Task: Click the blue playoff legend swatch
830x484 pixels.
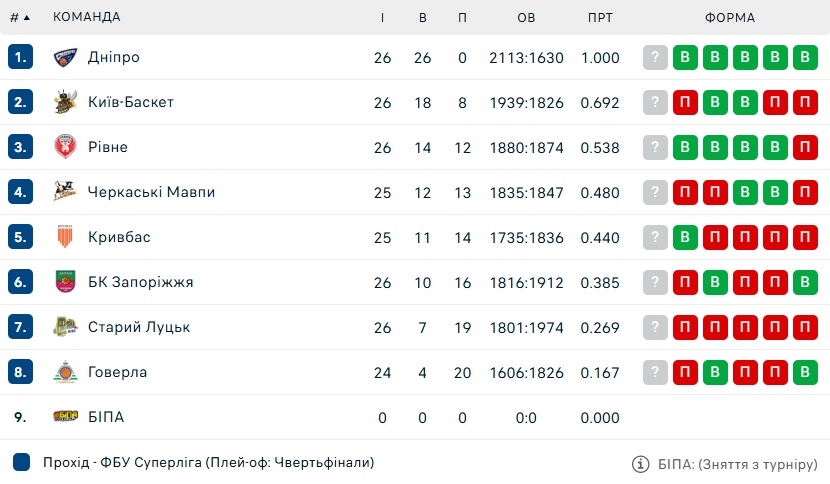Action: click(x=21, y=462)
